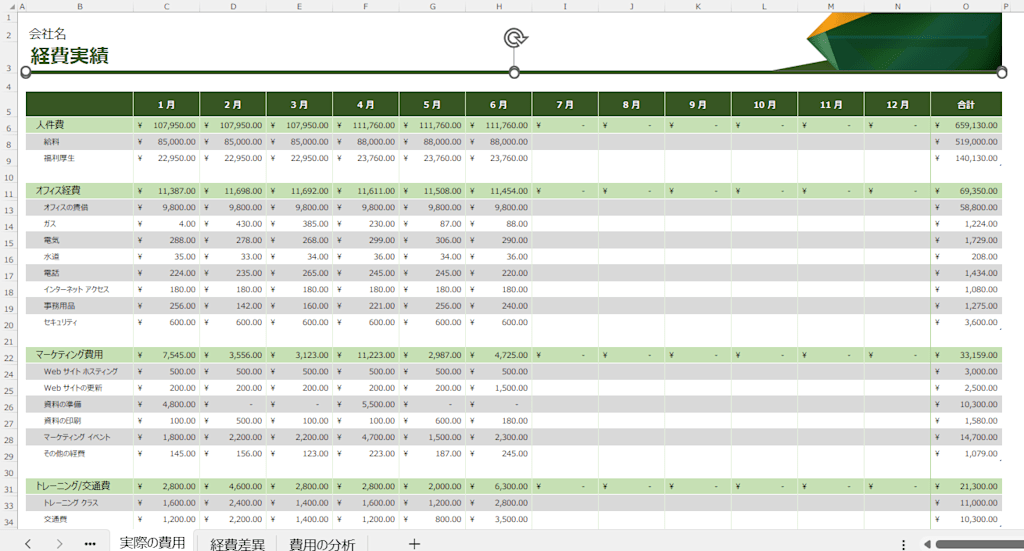Click the 659,130.00 total cell
Viewport: 1024px width, 551px height.
966,125
